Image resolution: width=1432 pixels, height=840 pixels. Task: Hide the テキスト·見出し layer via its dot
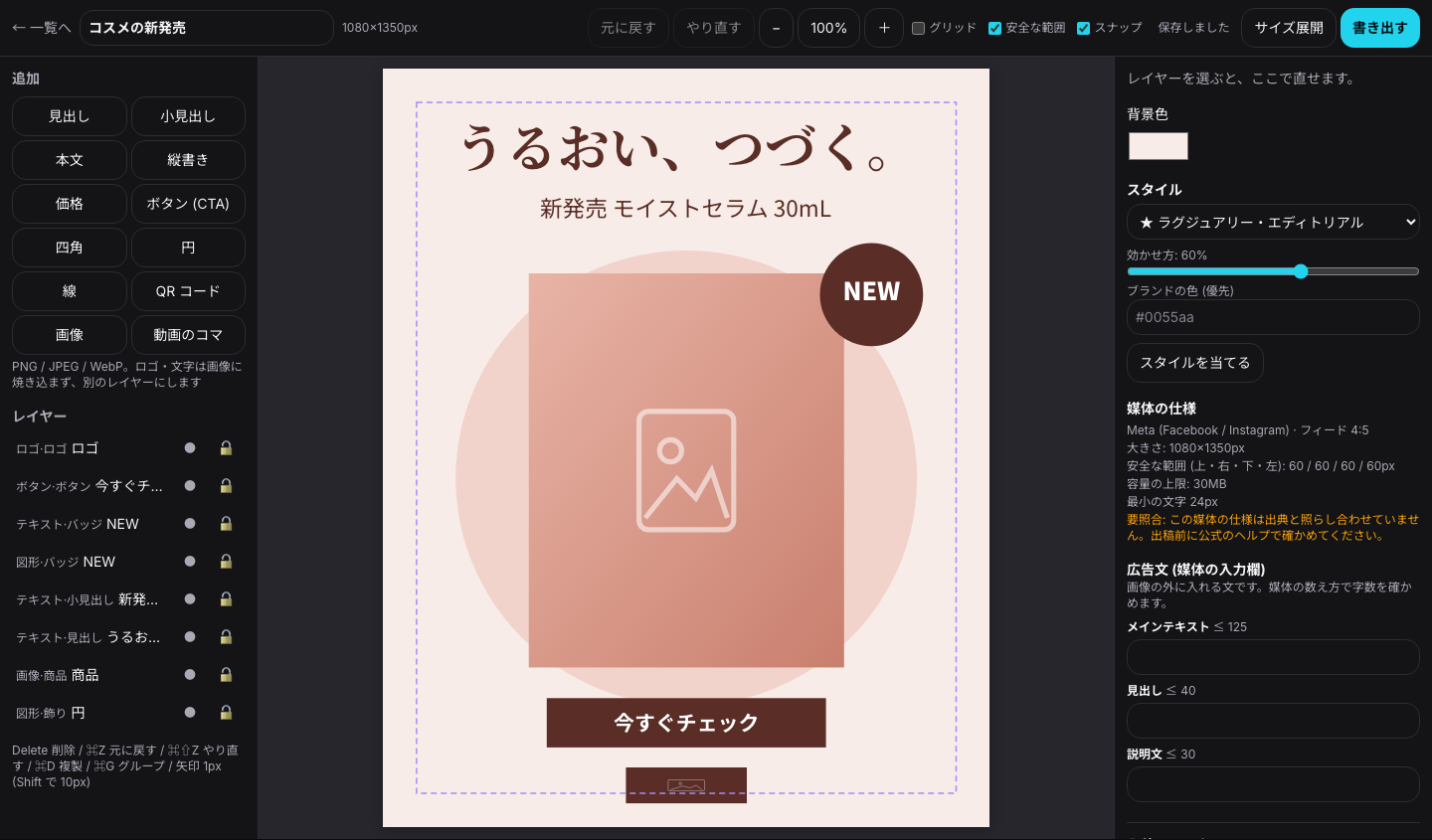(x=190, y=637)
